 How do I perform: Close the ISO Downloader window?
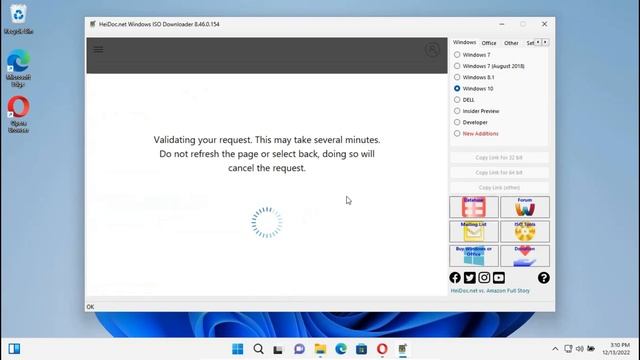(544, 24)
